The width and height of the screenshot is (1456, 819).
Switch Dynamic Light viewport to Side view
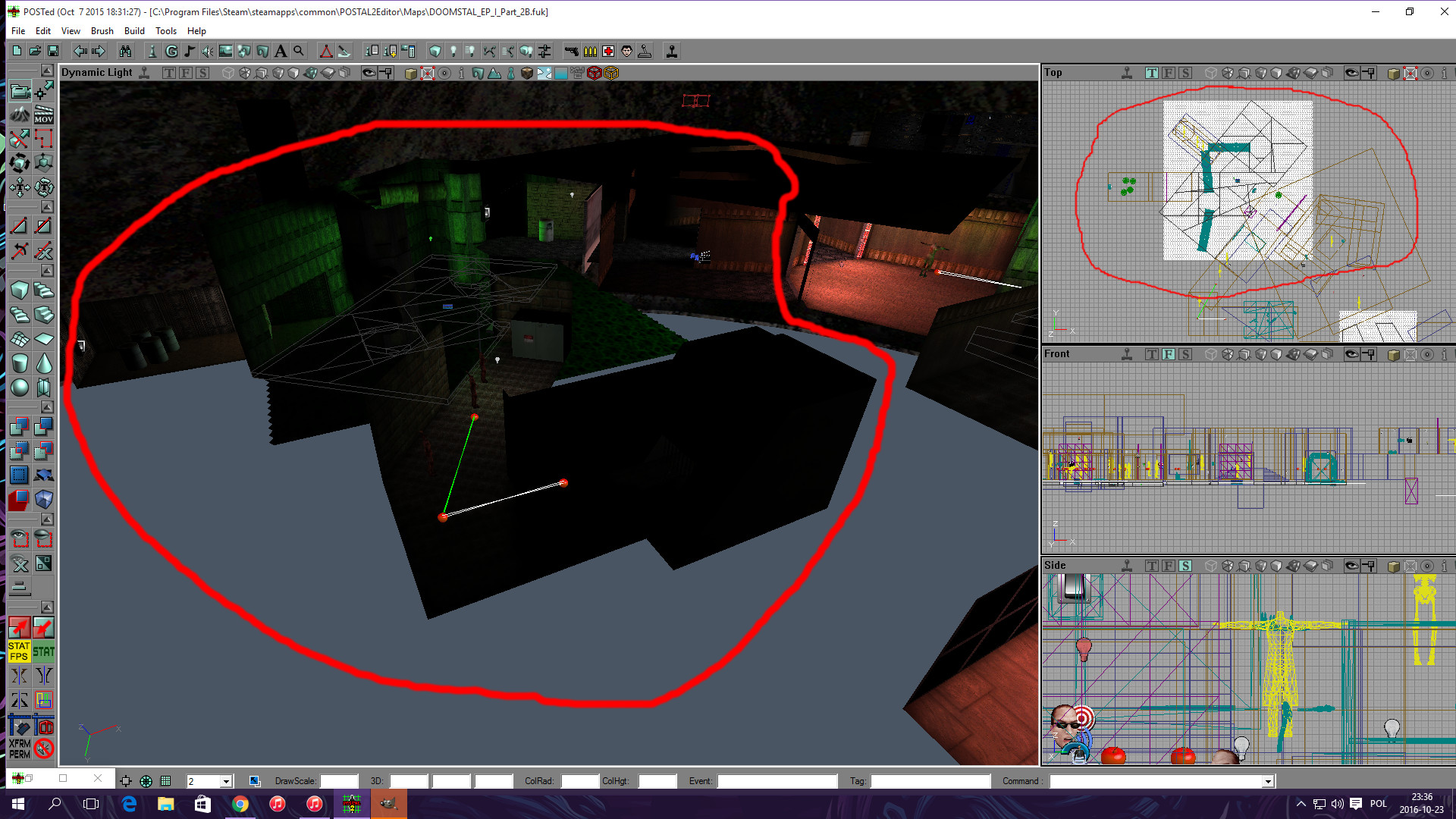point(202,73)
